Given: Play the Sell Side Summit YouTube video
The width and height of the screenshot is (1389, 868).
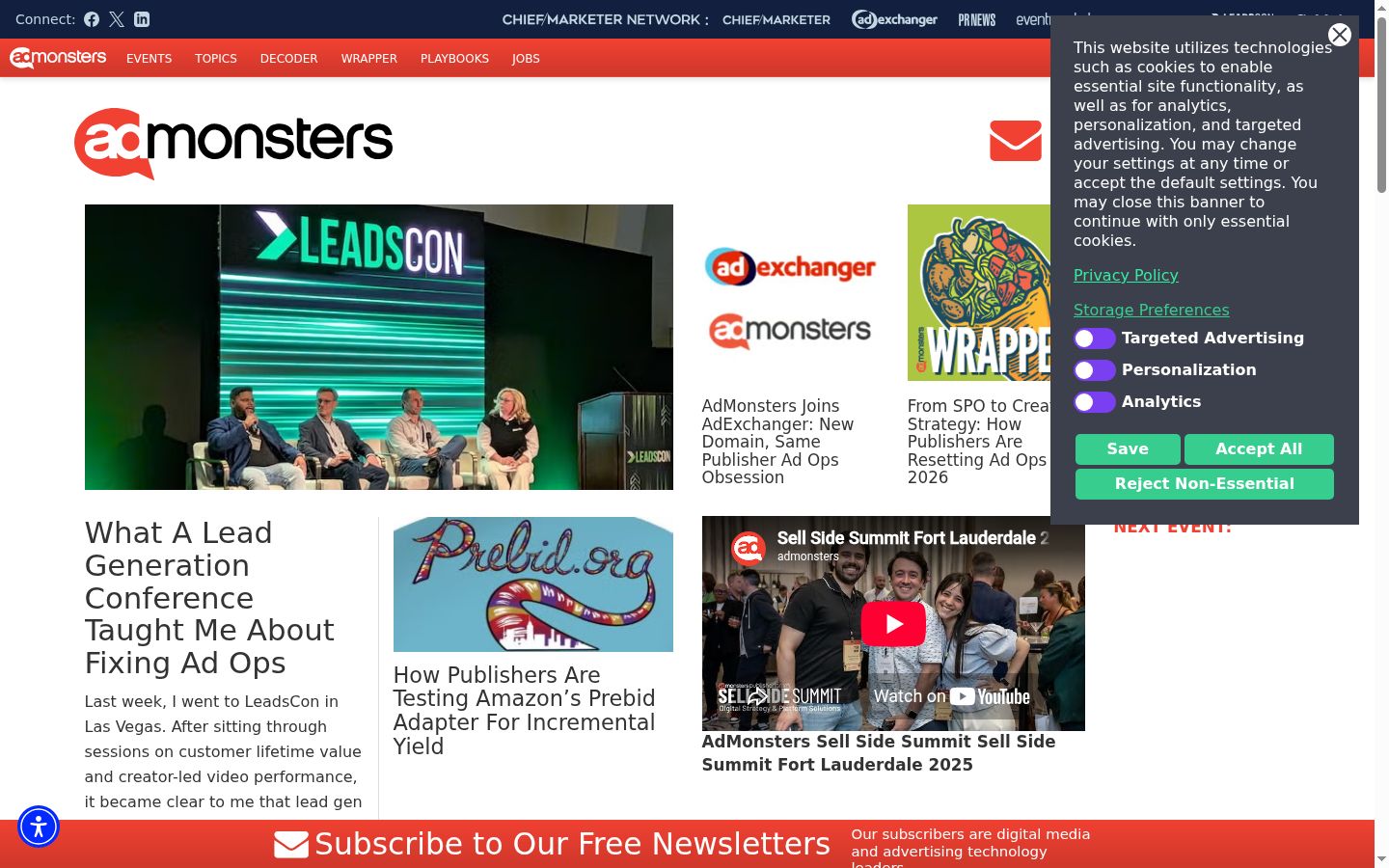Looking at the screenshot, I should (893, 624).
